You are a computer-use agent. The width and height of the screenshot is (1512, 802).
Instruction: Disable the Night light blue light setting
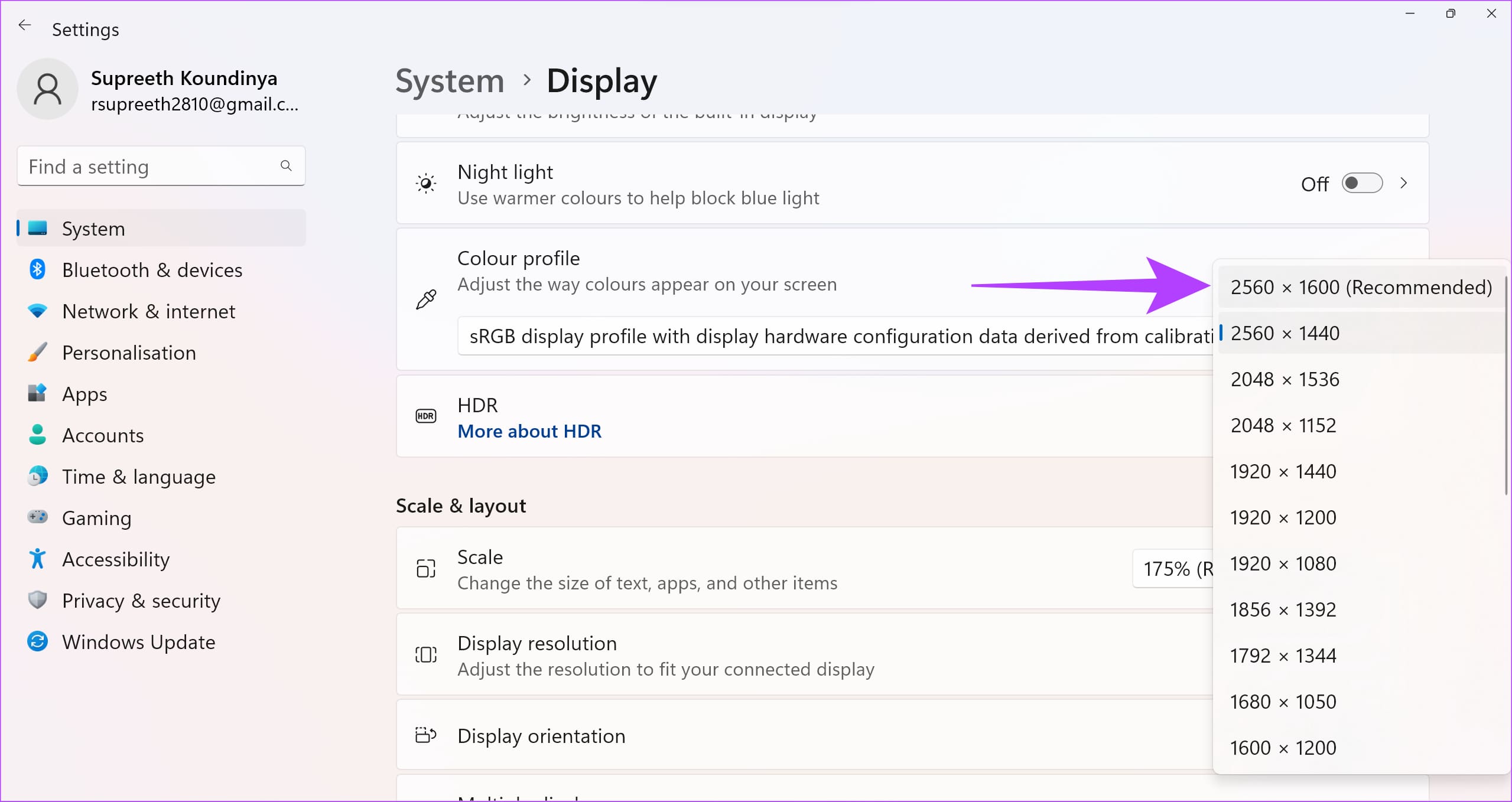point(1362,183)
